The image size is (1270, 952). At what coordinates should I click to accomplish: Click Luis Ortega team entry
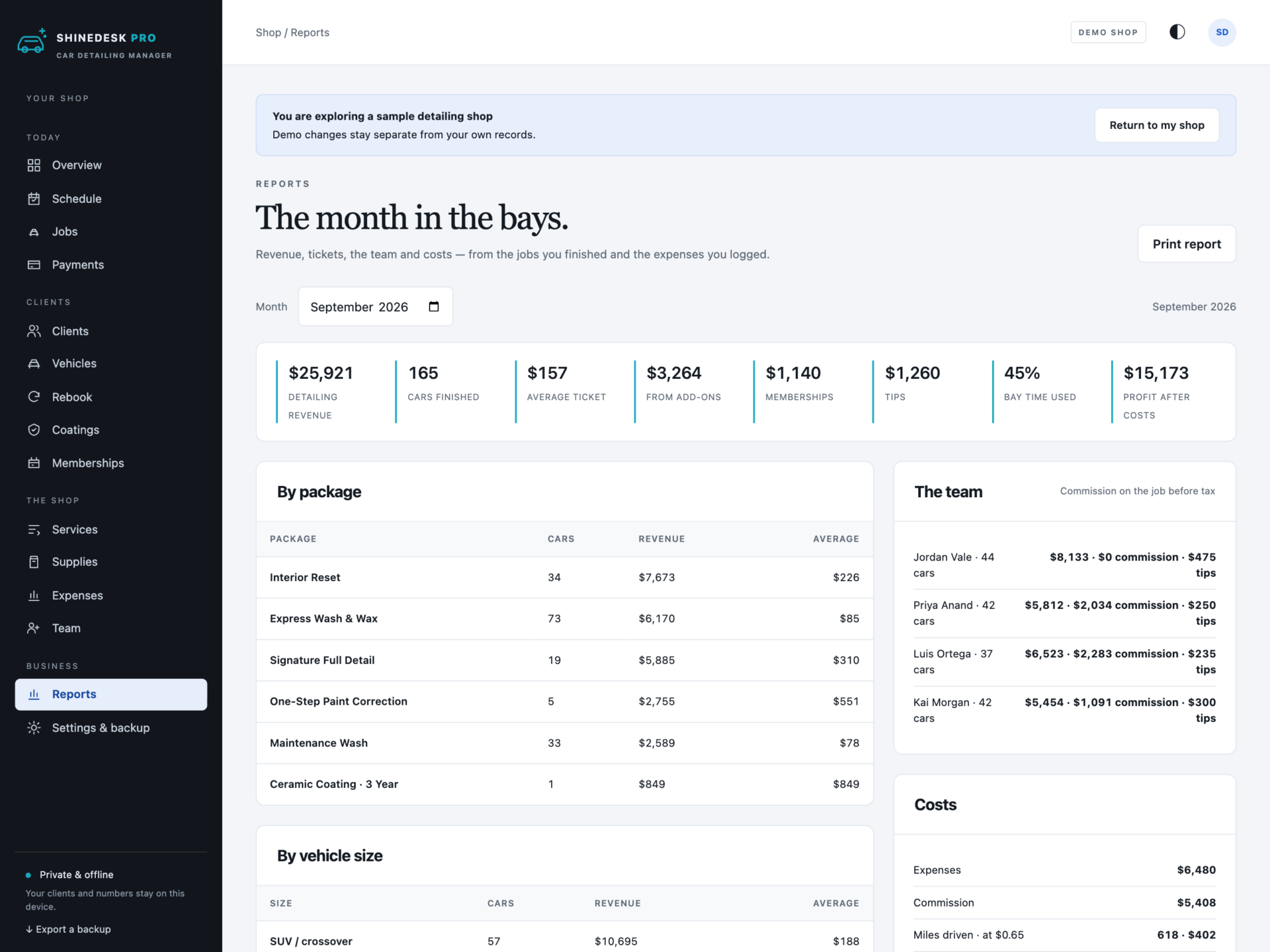click(x=1064, y=662)
